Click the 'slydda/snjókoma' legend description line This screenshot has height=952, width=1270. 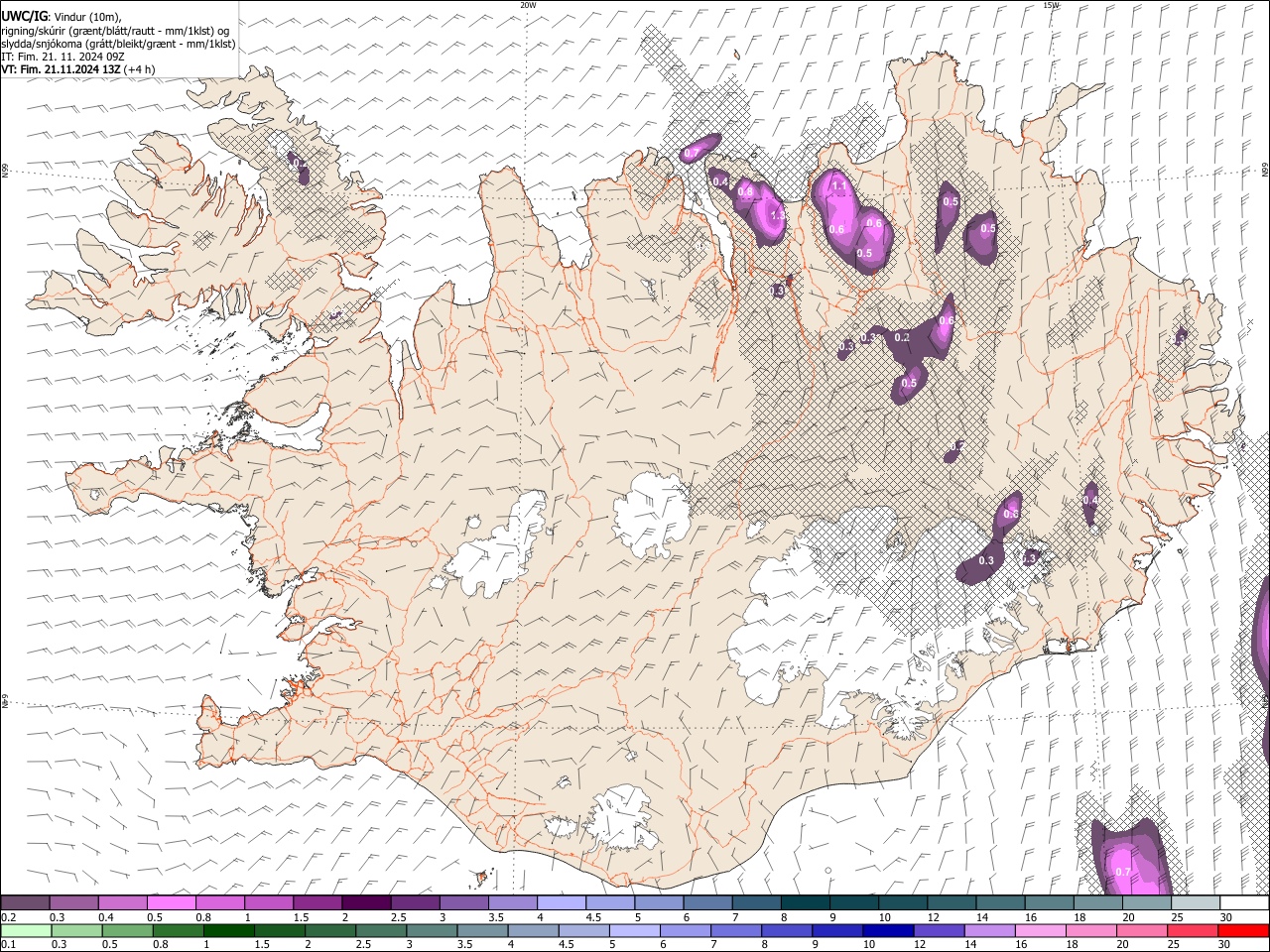pos(118,44)
